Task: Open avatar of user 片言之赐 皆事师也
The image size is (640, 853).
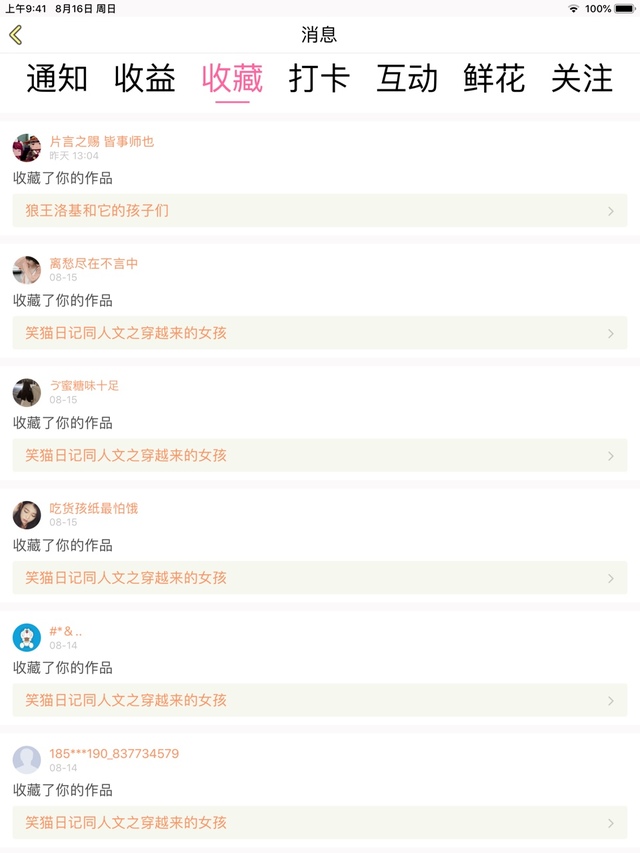Action: point(27,148)
